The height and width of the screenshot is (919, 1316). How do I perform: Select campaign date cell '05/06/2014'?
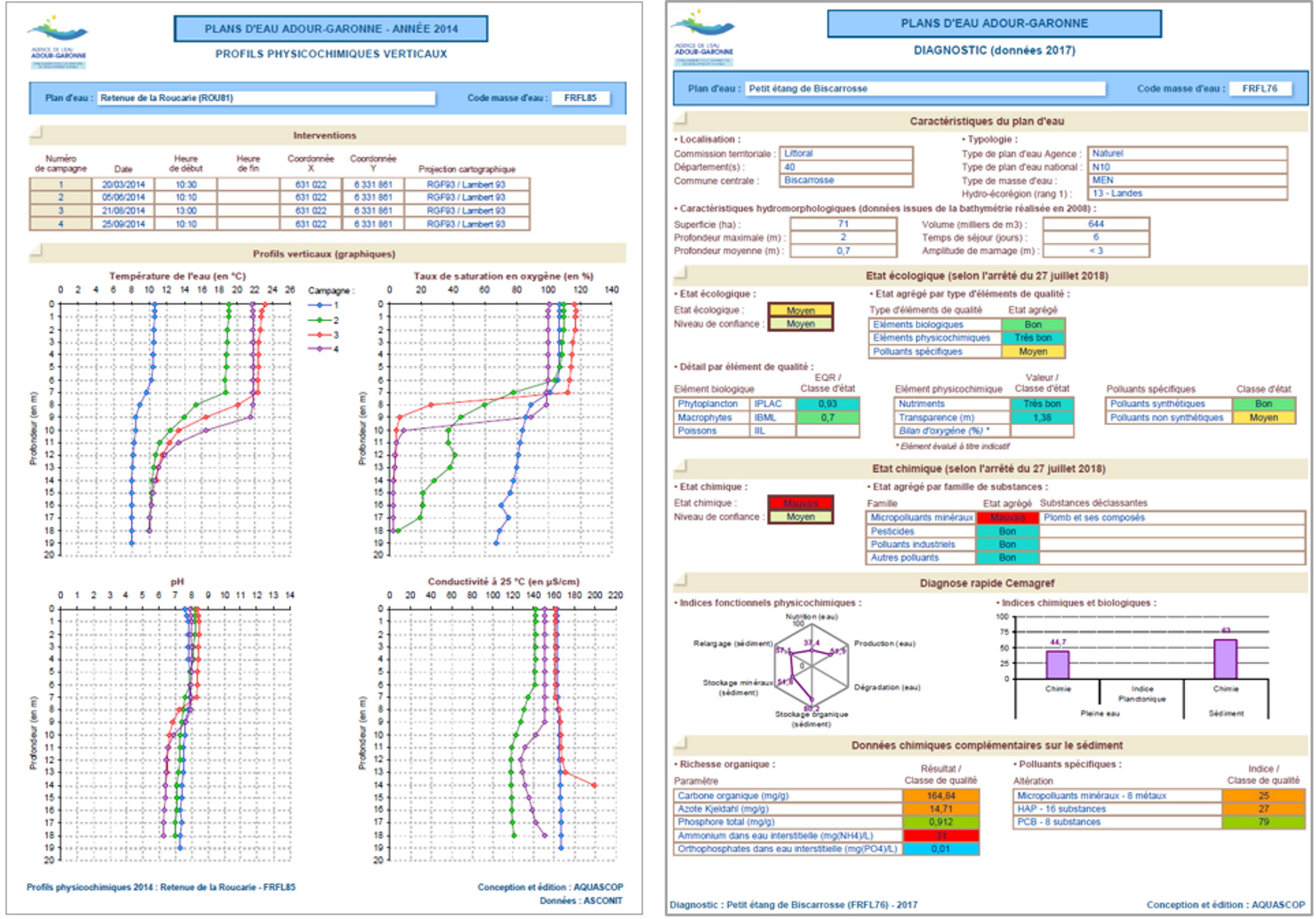123,197
